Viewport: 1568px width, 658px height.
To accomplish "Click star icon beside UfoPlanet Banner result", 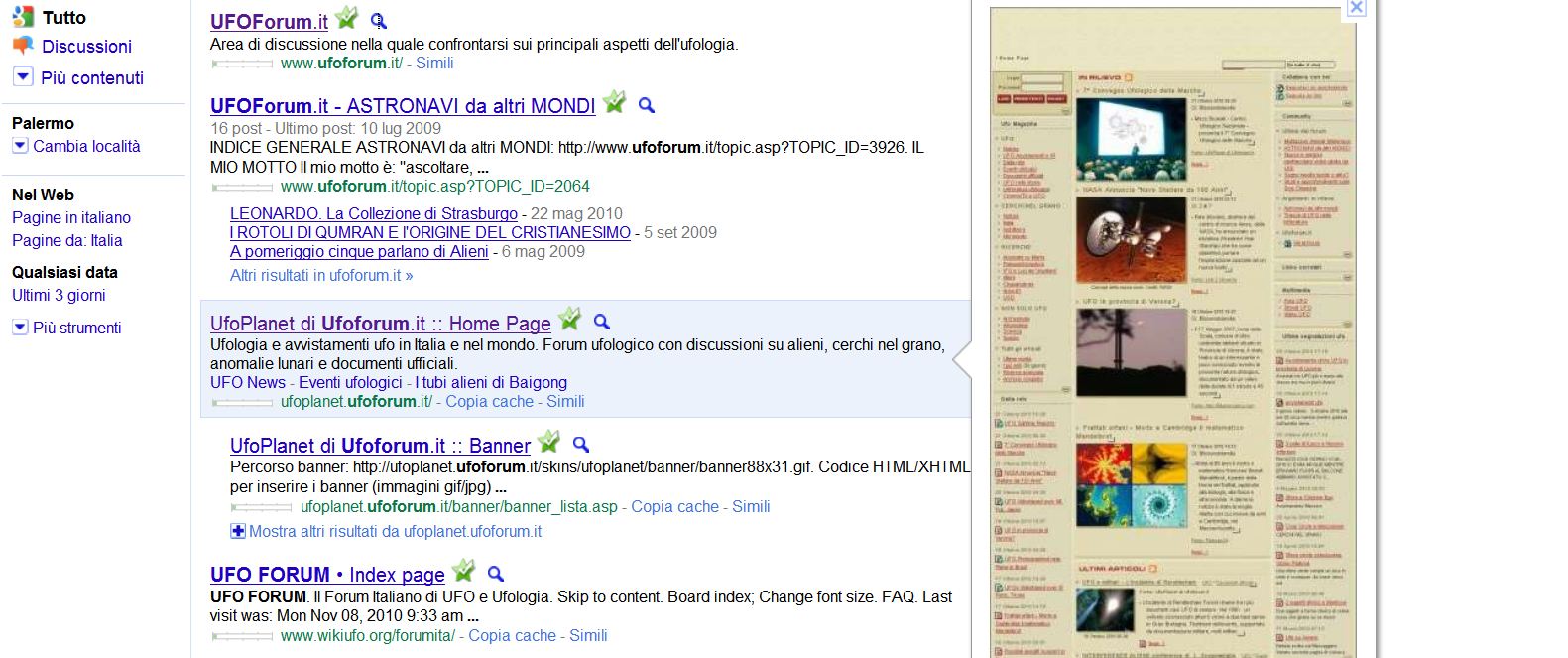I will coord(548,441).
